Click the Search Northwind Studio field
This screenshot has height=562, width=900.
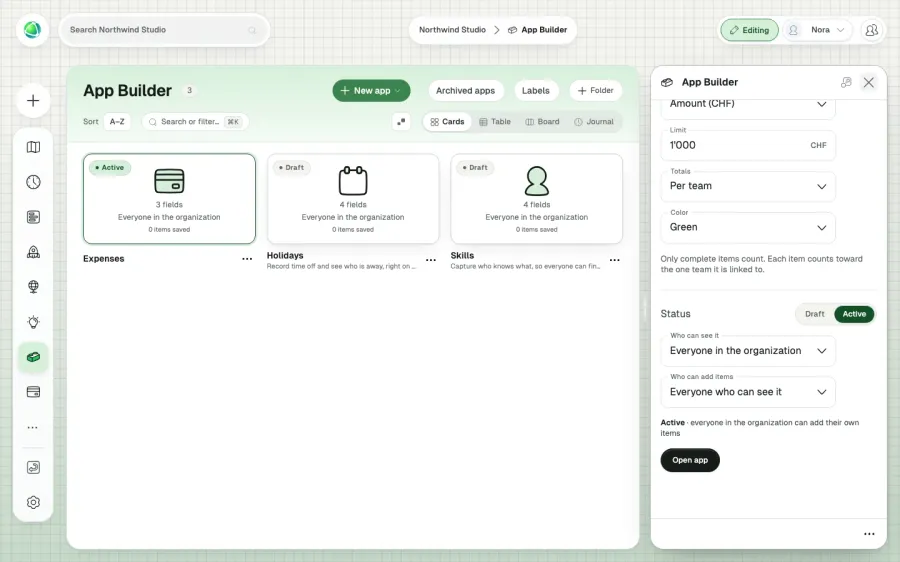click(164, 30)
